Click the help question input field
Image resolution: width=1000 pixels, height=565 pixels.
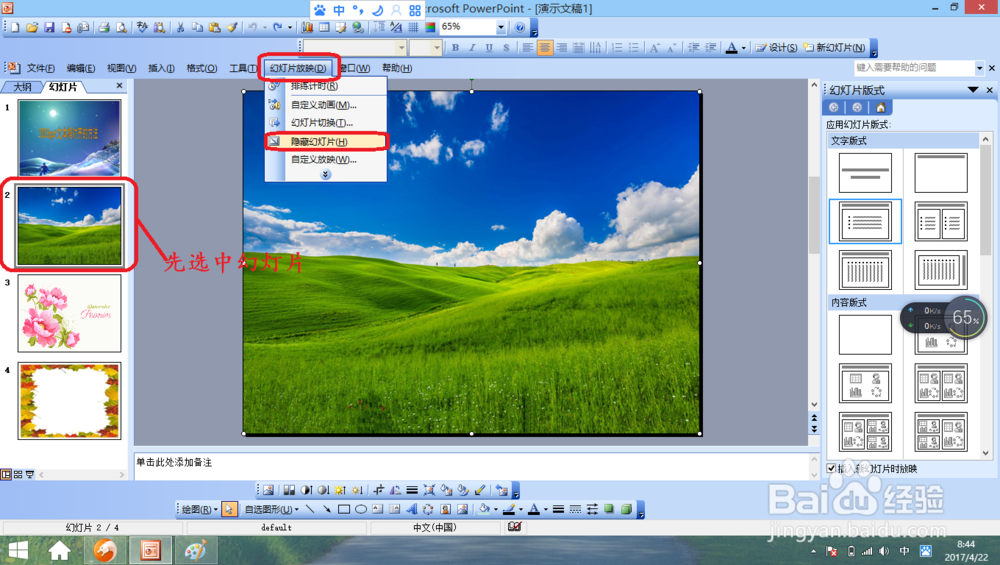coord(914,68)
